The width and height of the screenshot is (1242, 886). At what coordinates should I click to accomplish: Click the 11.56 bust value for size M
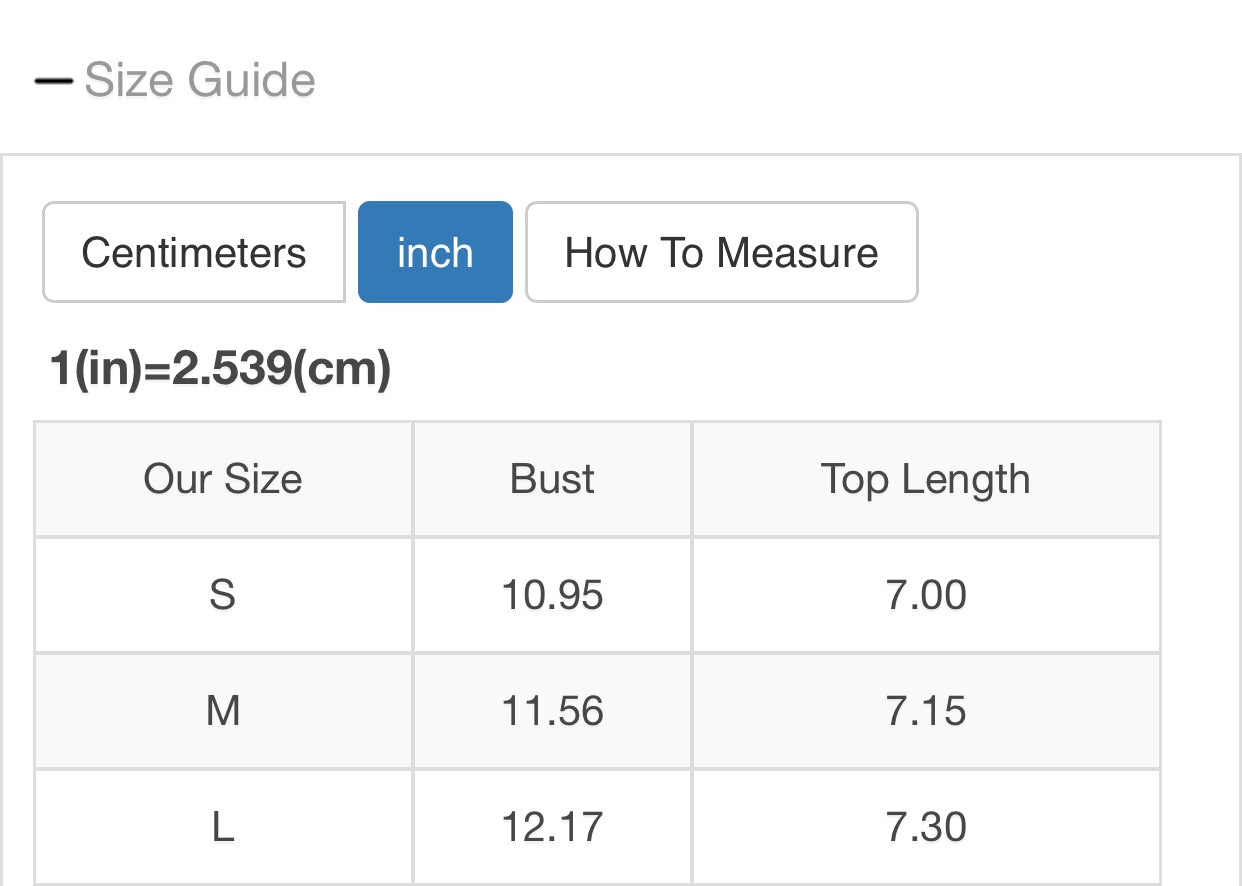pyautogui.click(x=552, y=711)
